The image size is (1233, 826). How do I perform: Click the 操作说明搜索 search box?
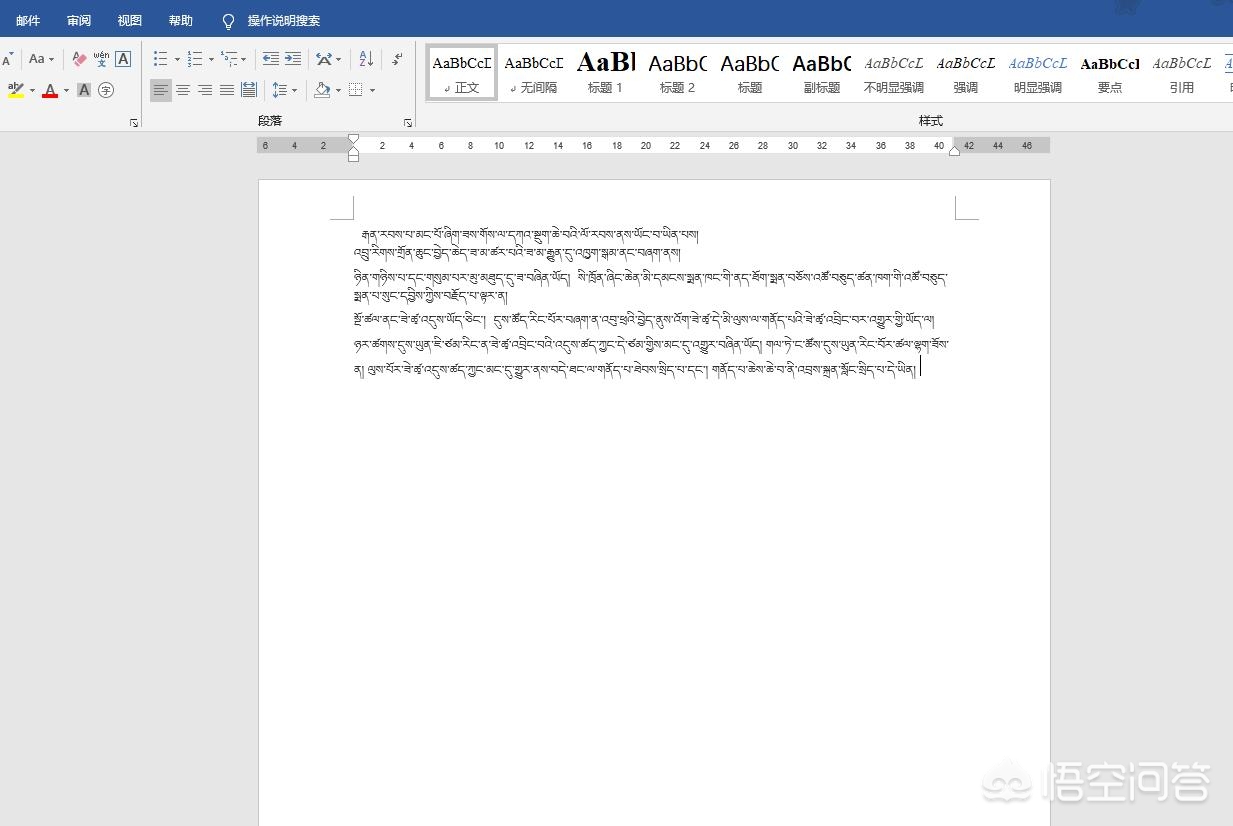pos(283,20)
